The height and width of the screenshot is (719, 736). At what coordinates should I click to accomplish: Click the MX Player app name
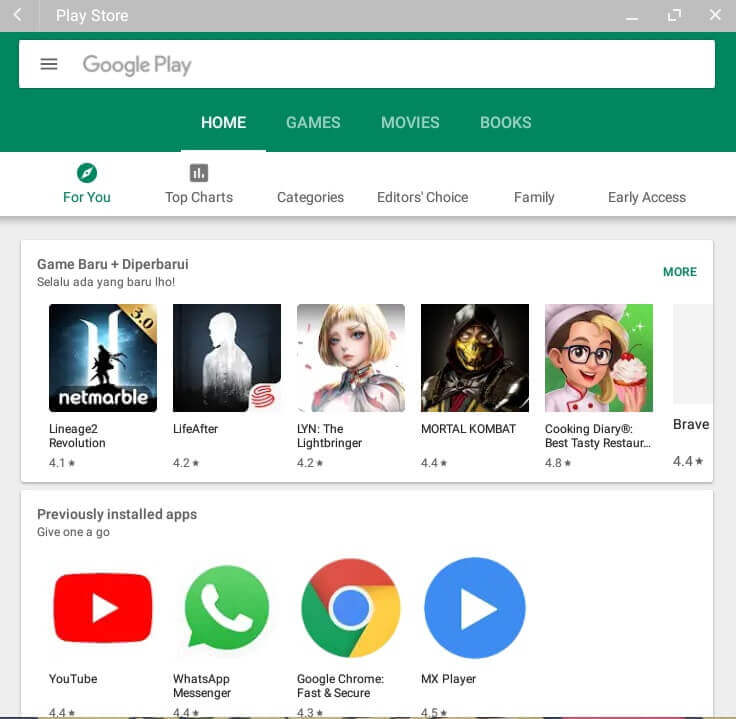coord(448,679)
